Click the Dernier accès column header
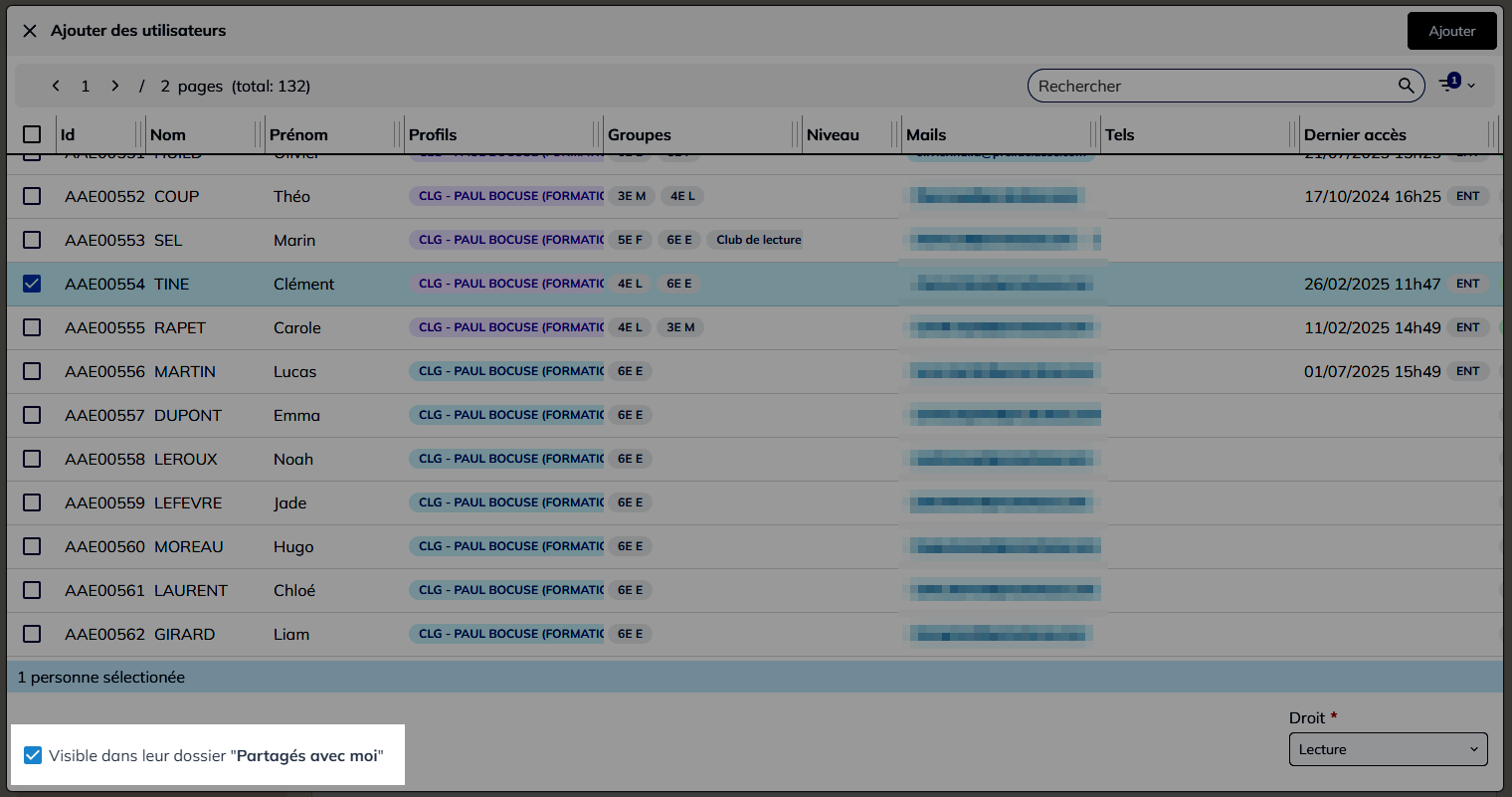This screenshot has height=797, width=1512. pos(1355,134)
